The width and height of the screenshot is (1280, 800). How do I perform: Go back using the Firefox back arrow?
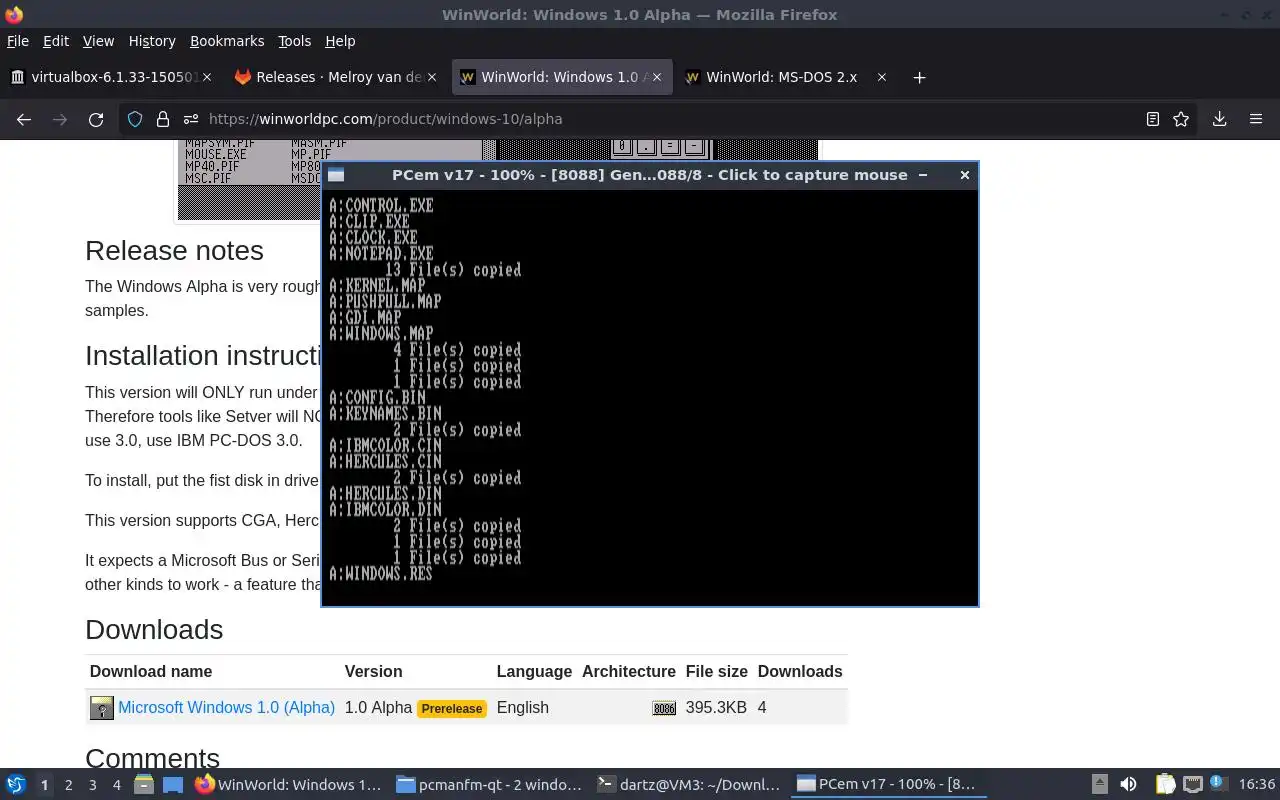click(24, 119)
